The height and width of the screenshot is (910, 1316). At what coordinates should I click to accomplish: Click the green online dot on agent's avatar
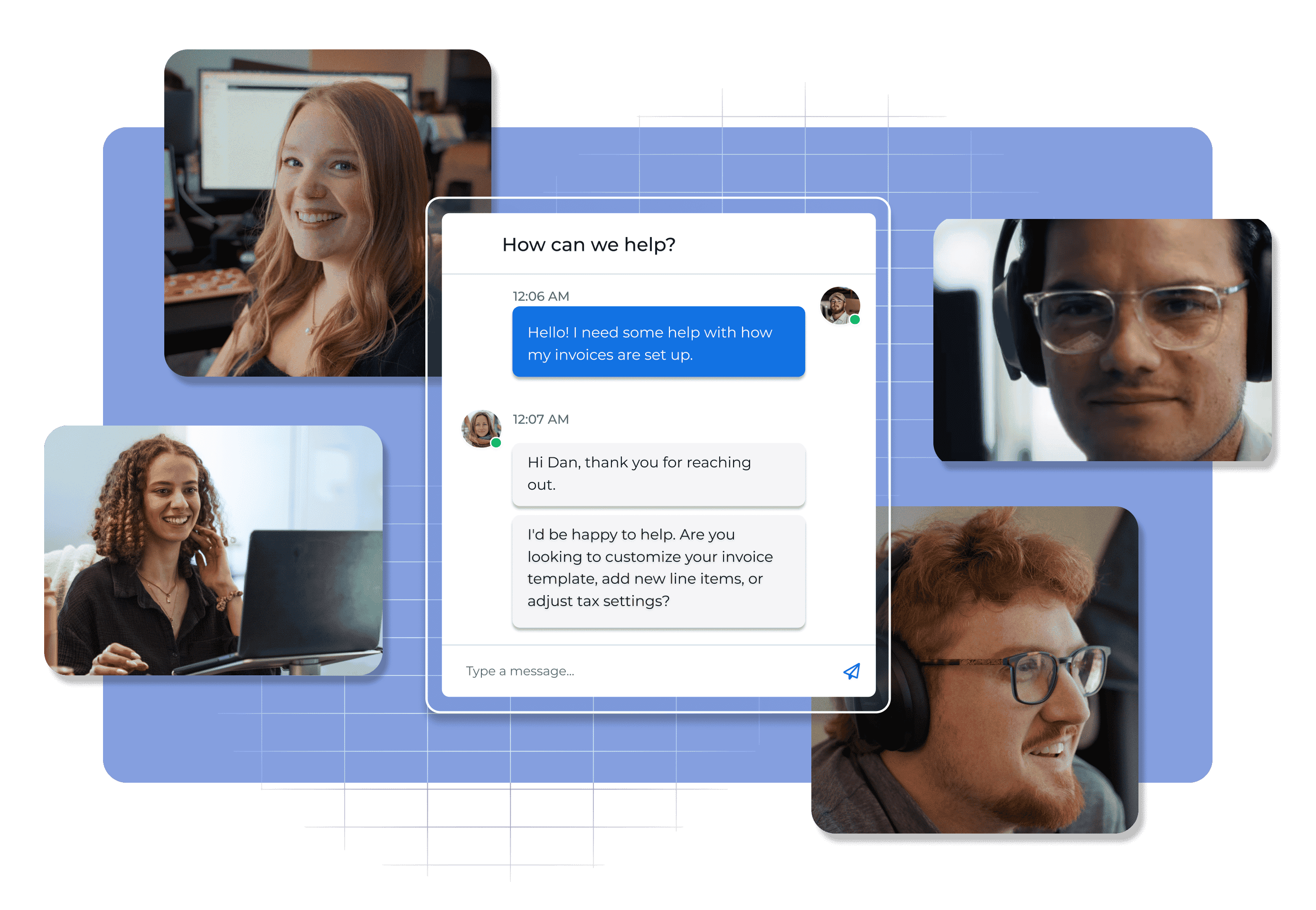[x=496, y=443]
